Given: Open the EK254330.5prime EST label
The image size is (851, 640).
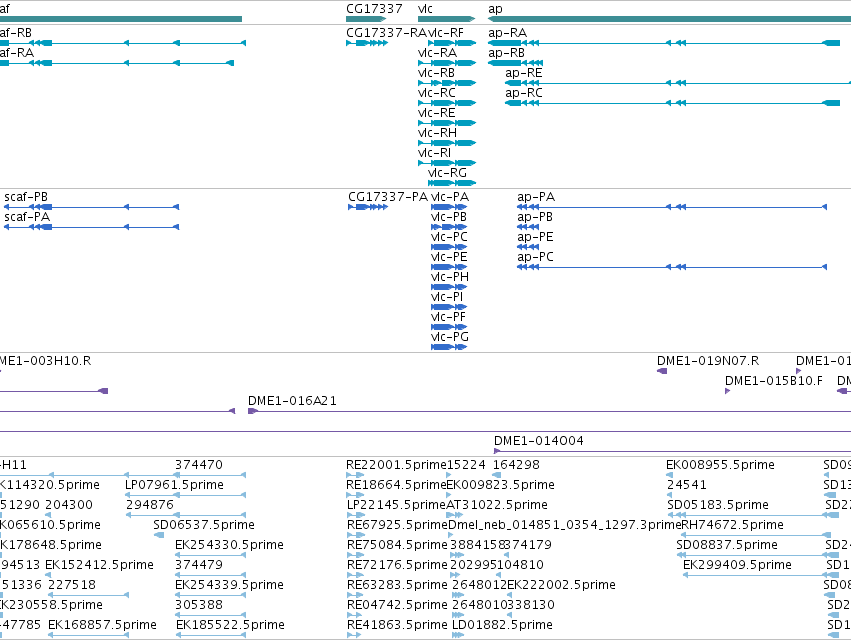Looking at the screenshot, I should (x=229, y=544).
